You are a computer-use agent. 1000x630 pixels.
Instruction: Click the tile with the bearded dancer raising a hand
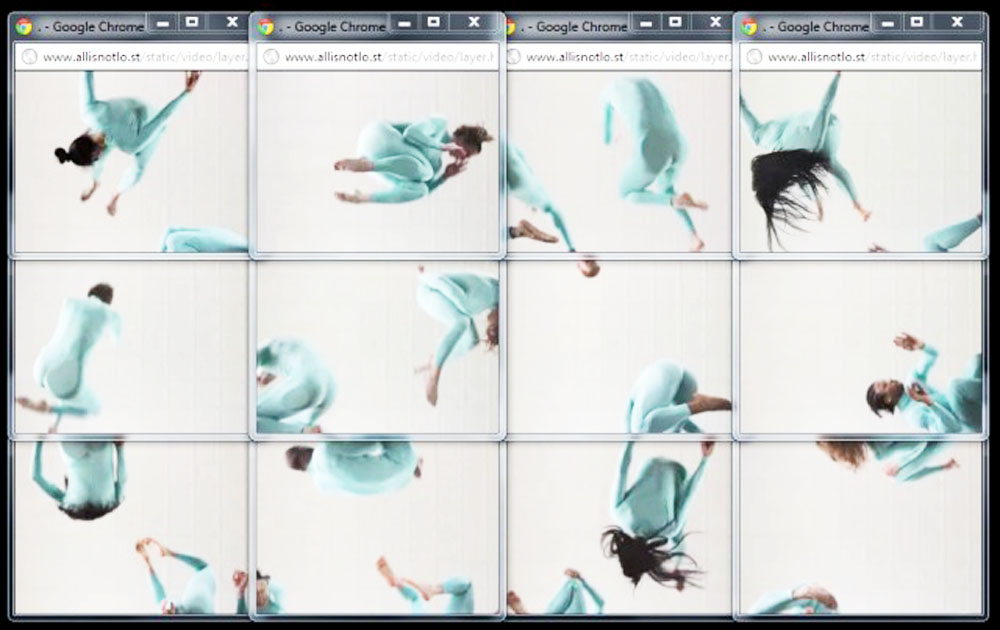[x=861, y=348]
